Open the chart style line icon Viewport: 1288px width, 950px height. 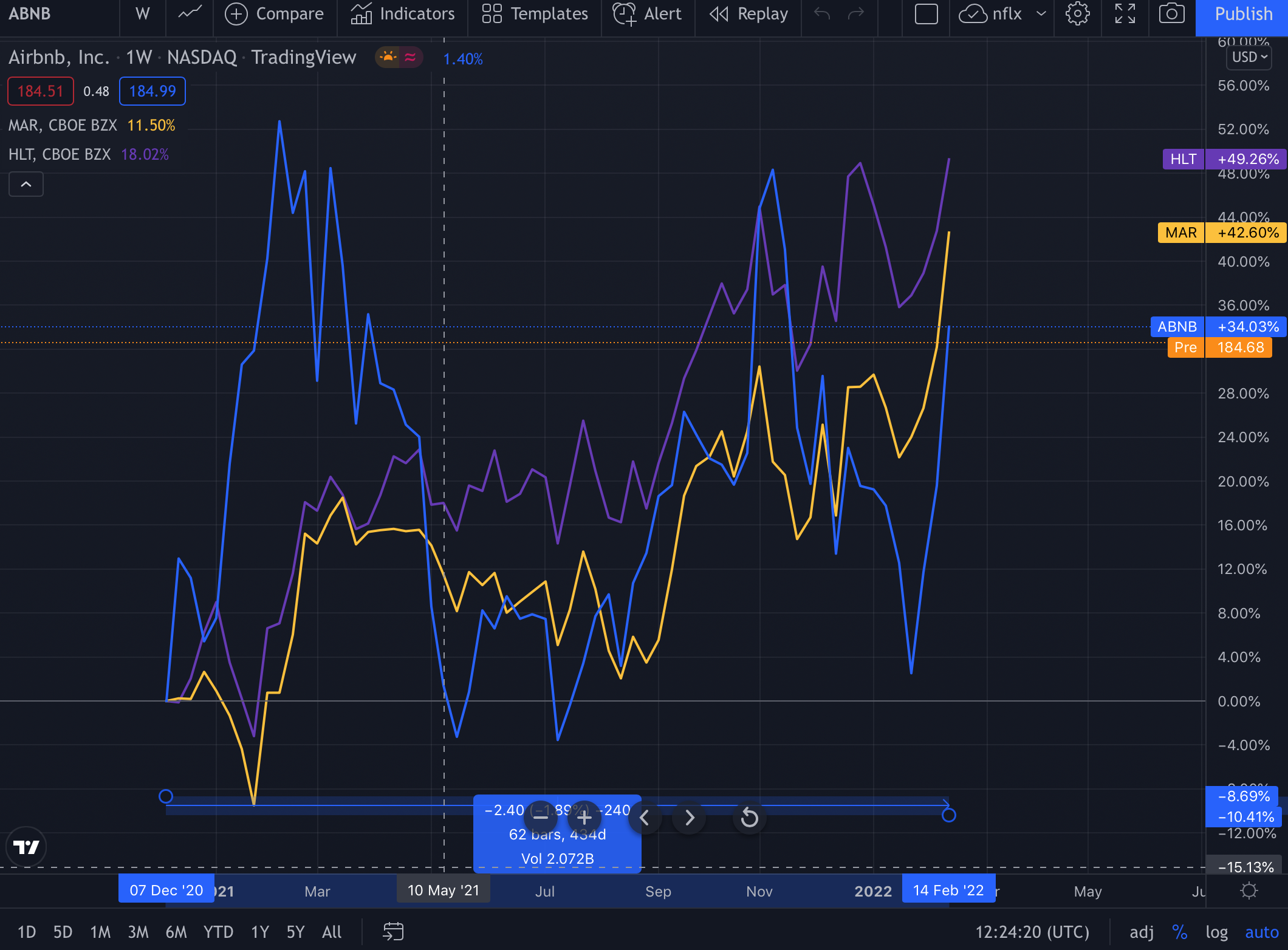point(190,13)
